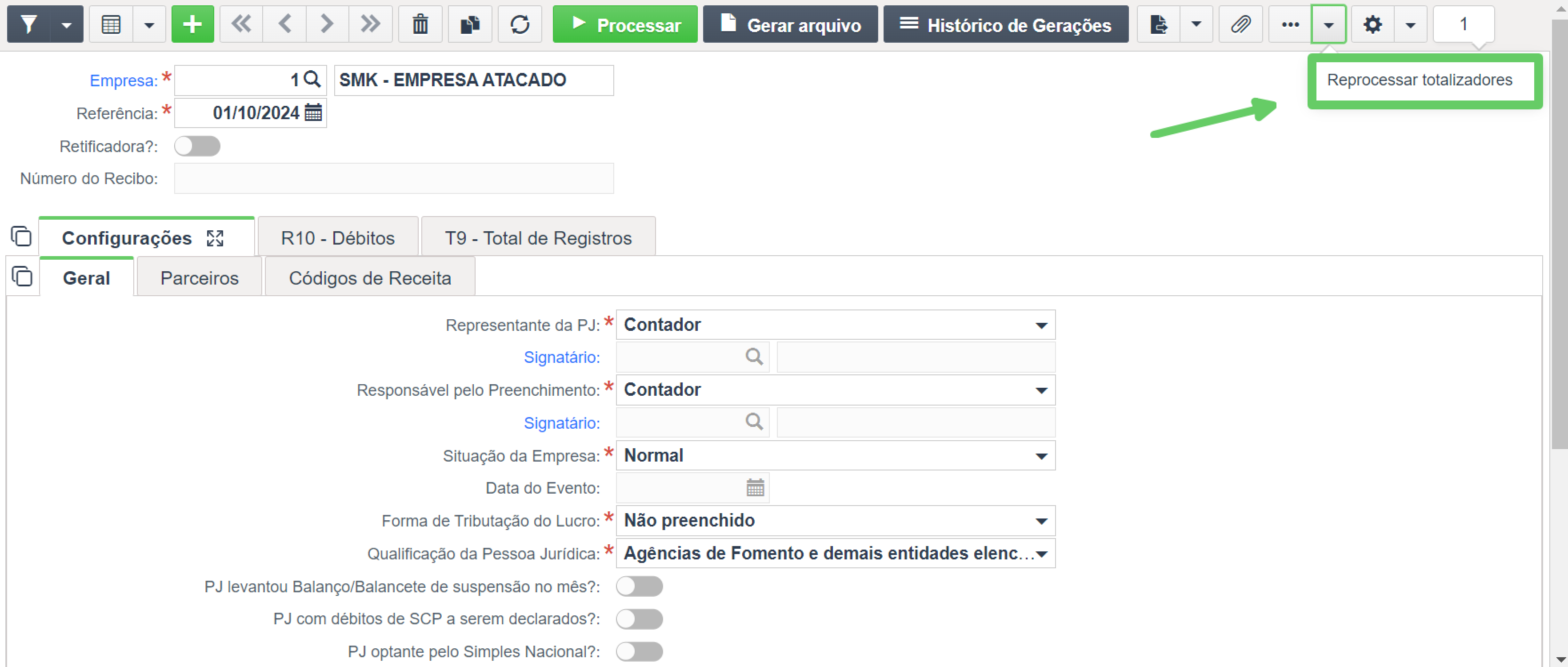Toggle the Retificadora switch

coord(196,146)
